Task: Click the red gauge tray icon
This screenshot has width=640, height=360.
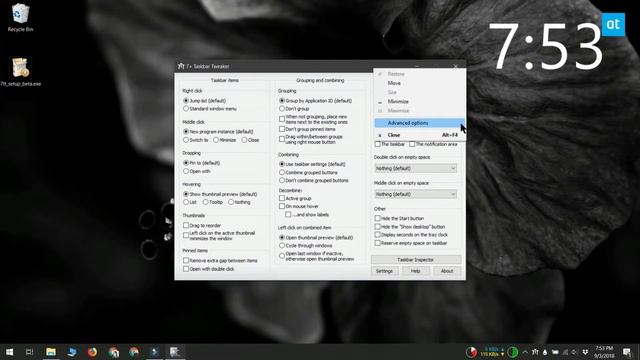Action: point(471,352)
